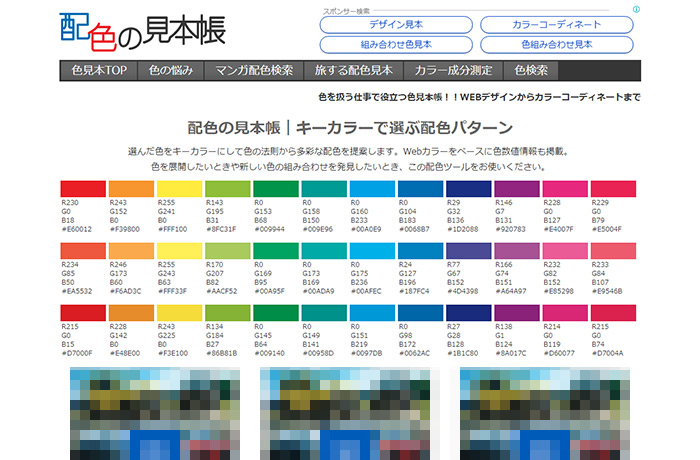
Task: Select the dark magenta #D60077 swatch
Action: [x=565, y=313]
